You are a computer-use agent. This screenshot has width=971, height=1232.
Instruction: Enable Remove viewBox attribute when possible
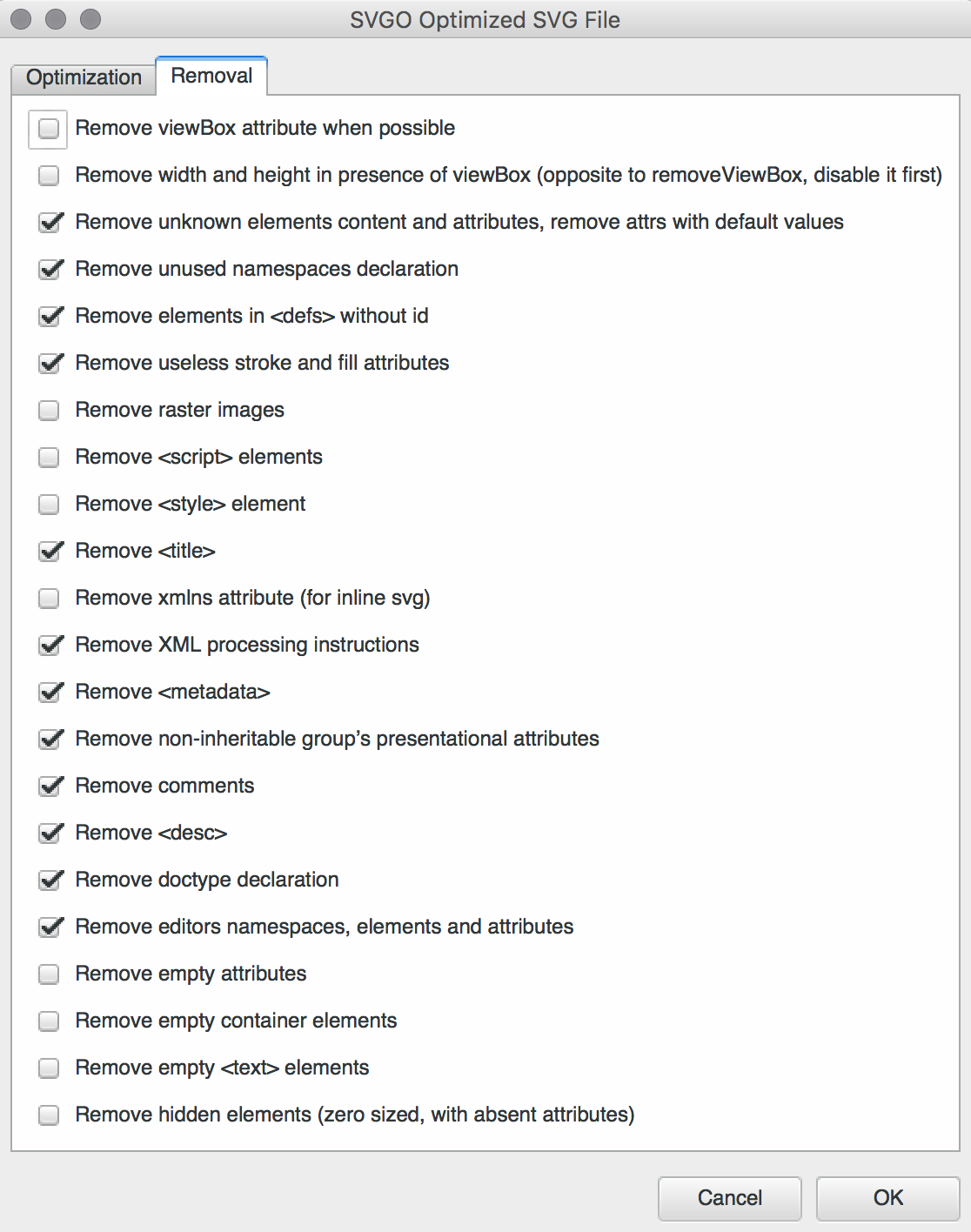pyautogui.click(x=49, y=129)
